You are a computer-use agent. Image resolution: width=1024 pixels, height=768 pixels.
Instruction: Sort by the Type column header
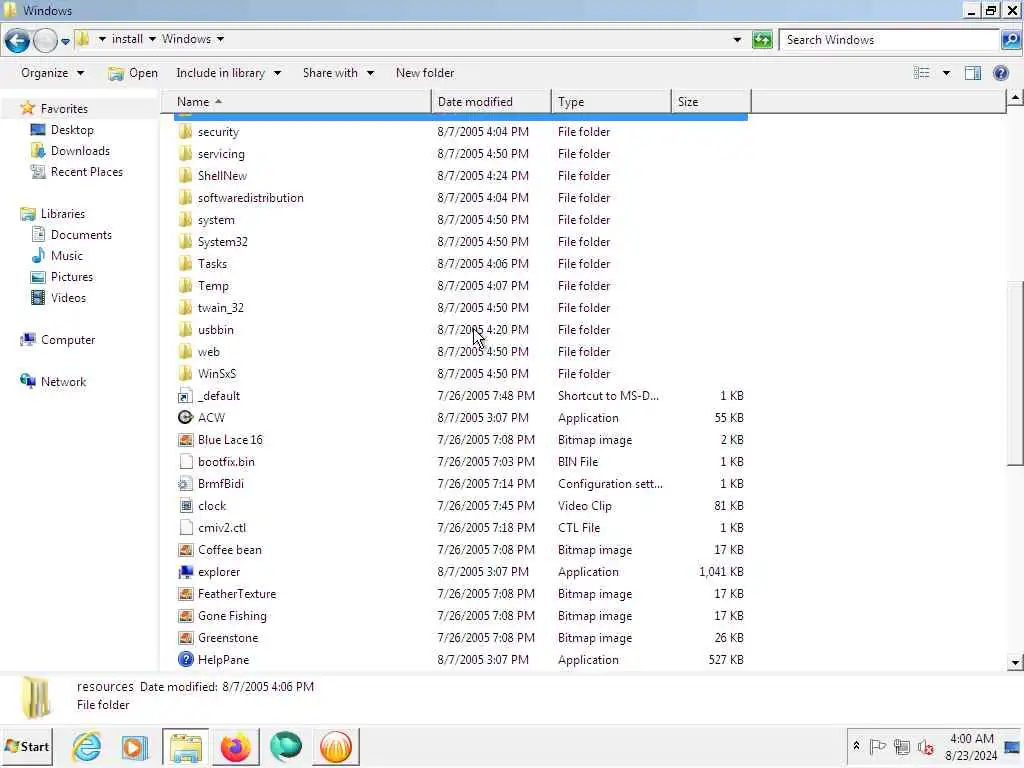(x=611, y=102)
